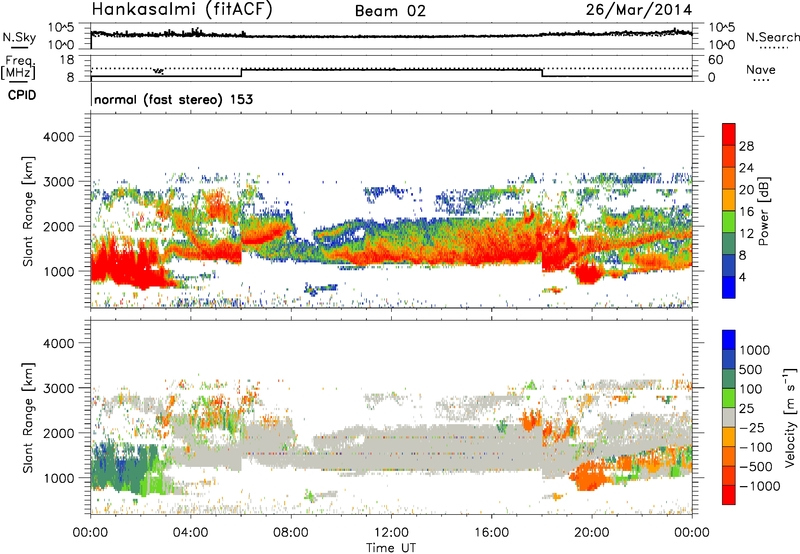
Task: Click 'normal (fast stereo) 153' text
Action: (173, 99)
